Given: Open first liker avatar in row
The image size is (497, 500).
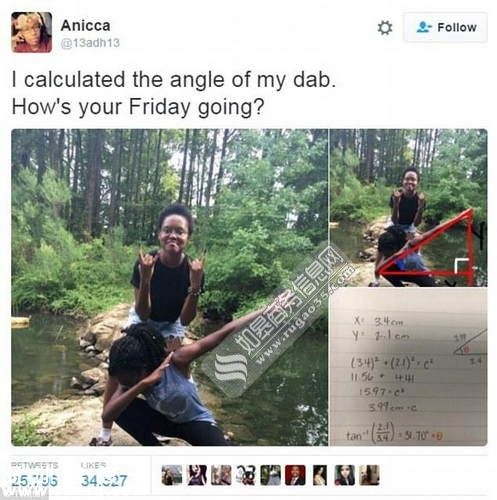Looking at the screenshot, I should (x=172, y=475).
